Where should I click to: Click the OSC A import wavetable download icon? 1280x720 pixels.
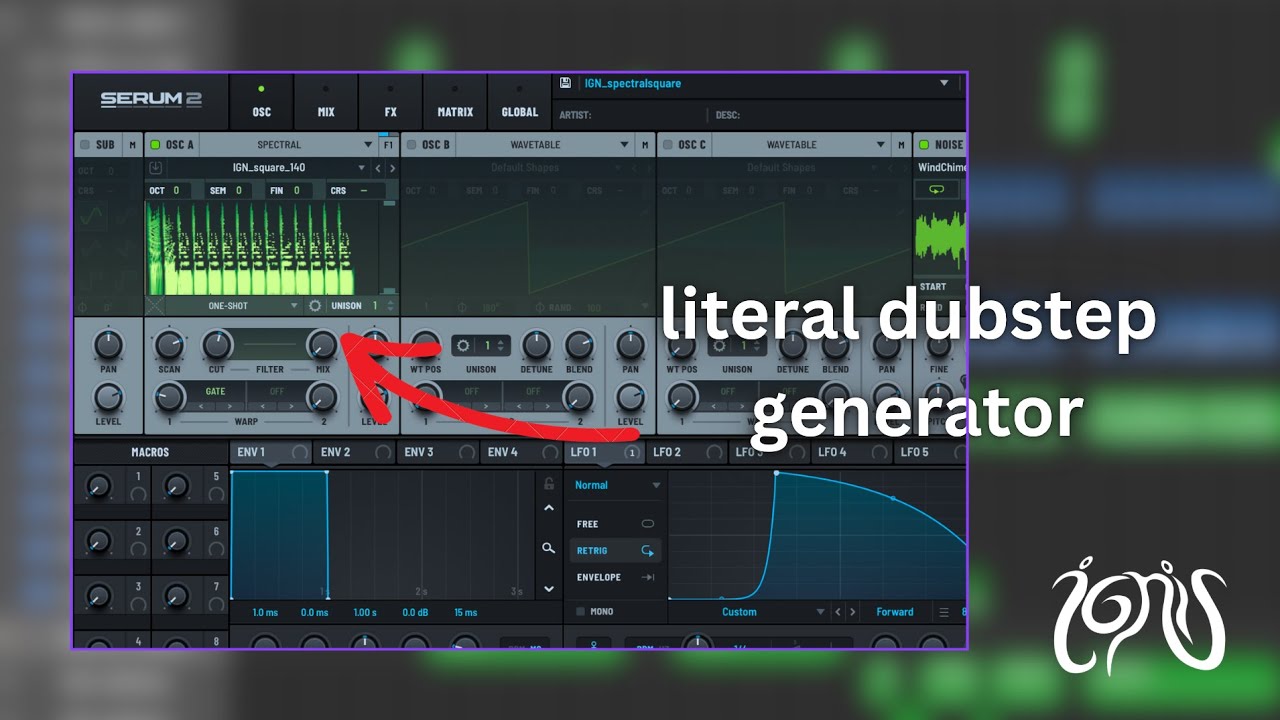point(156,168)
